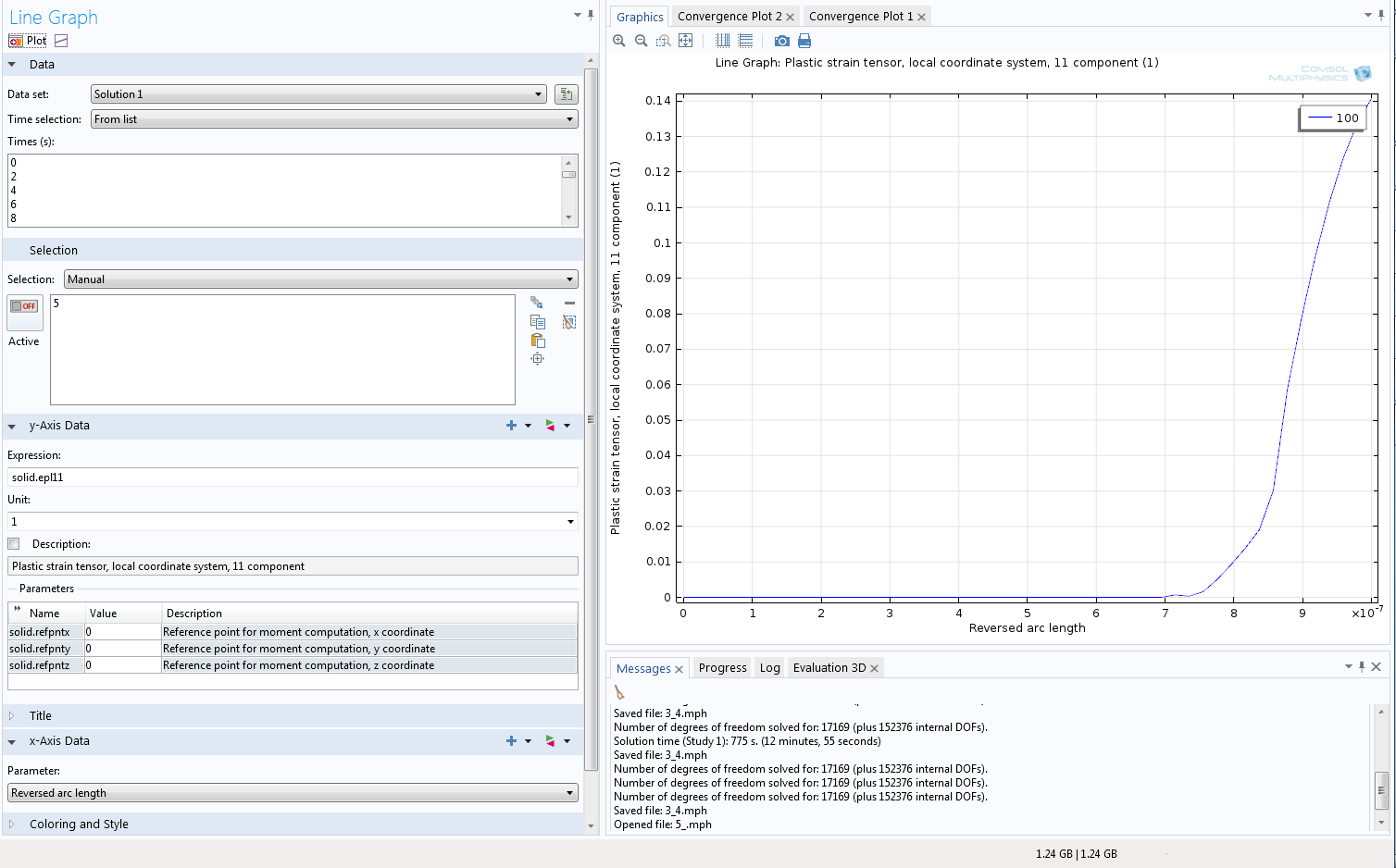This screenshot has width=1396, height=868.
Task: Expand the Coloring and Style section
Action: coord(79,824)
